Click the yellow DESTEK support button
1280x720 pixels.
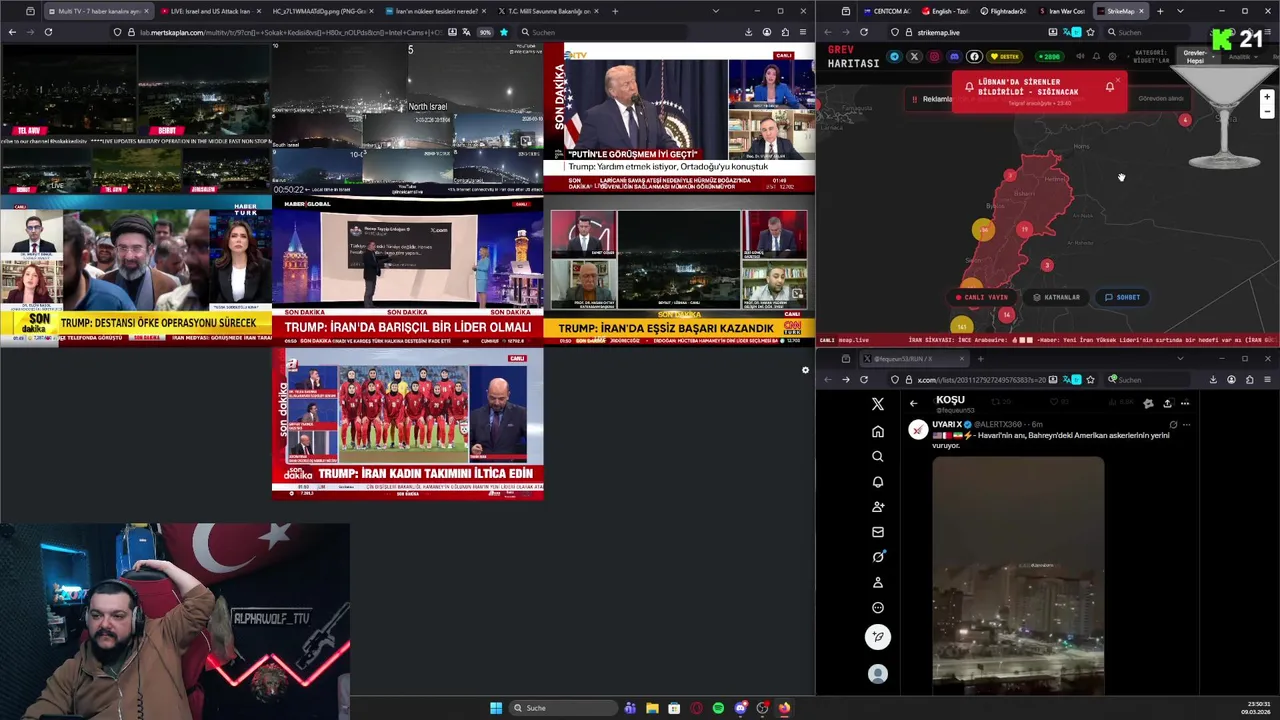click(1006, 57)
